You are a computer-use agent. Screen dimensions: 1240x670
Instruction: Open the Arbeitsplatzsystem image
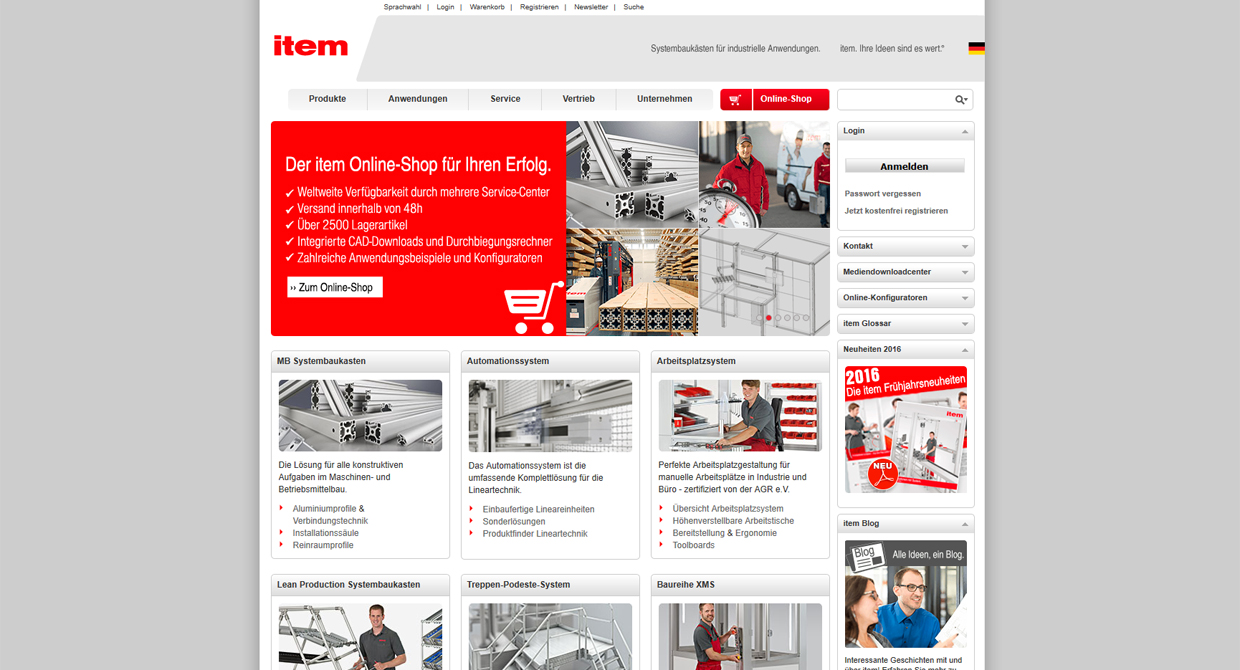pyautogui.click(x=740, y=415)
